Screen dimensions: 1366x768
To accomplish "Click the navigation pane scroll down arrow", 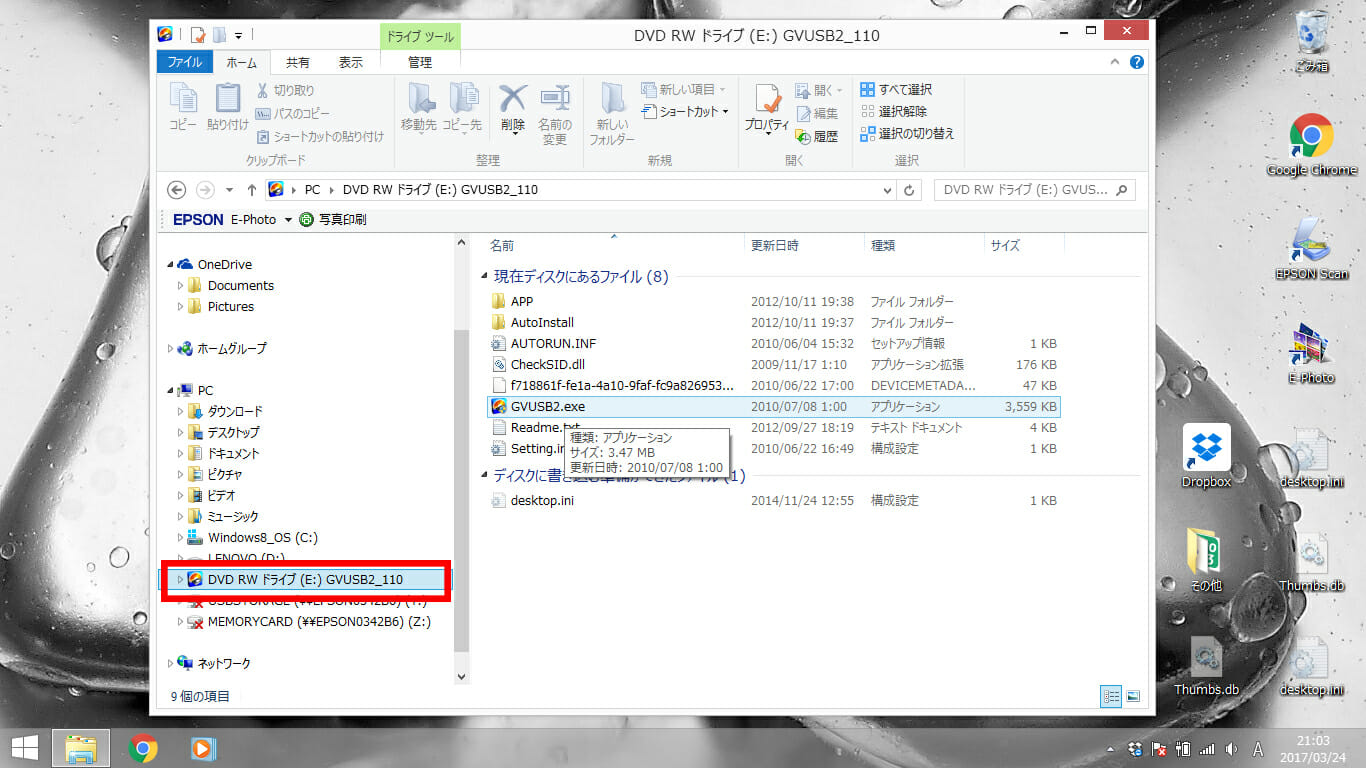I will [461, 677].
